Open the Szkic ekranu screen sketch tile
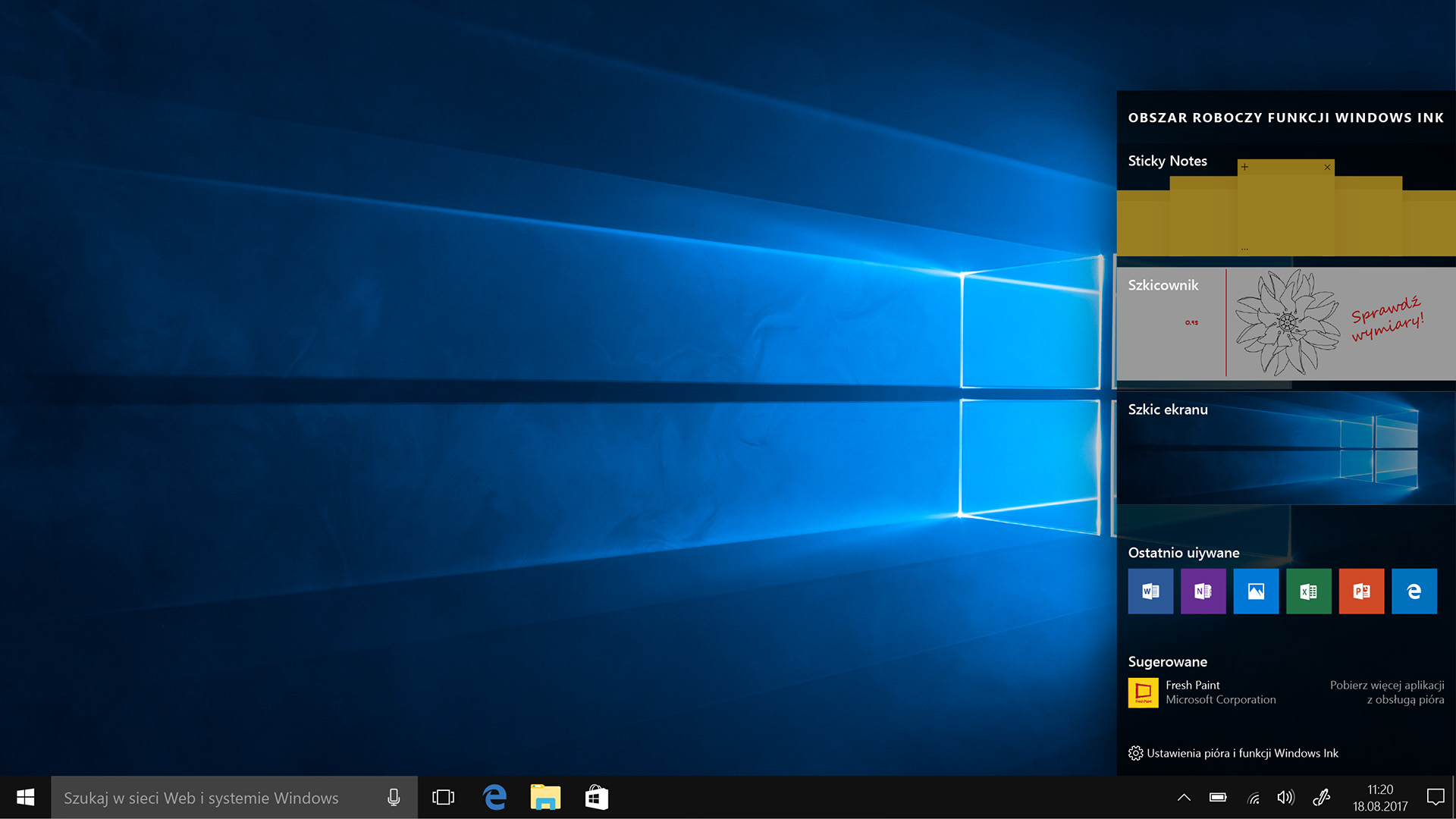 point(1286,448)
